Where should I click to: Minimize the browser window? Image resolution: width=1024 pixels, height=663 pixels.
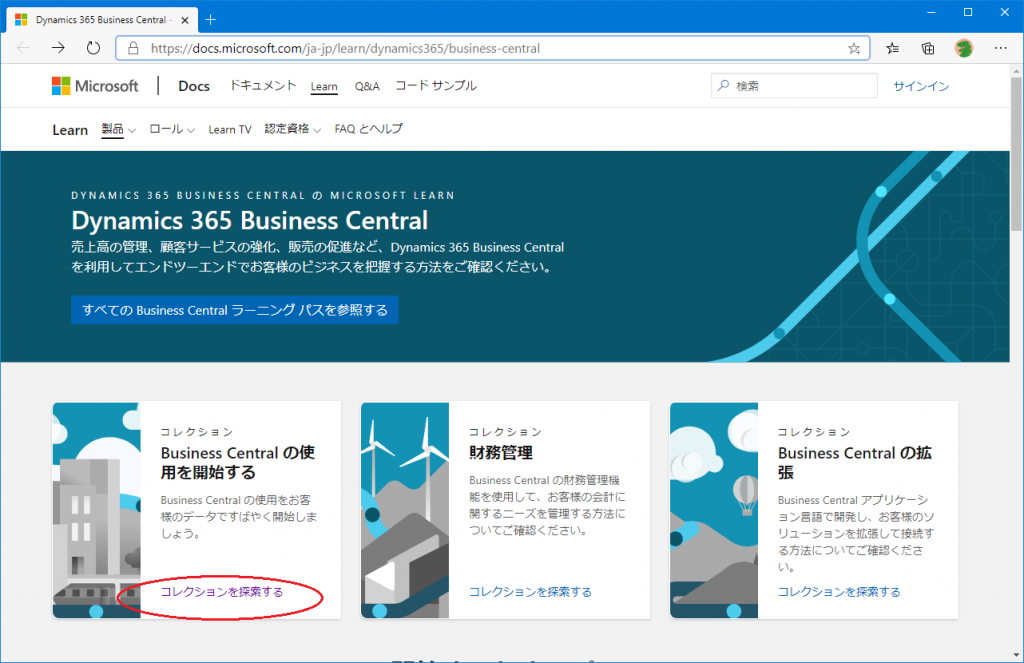pos(932,12)
